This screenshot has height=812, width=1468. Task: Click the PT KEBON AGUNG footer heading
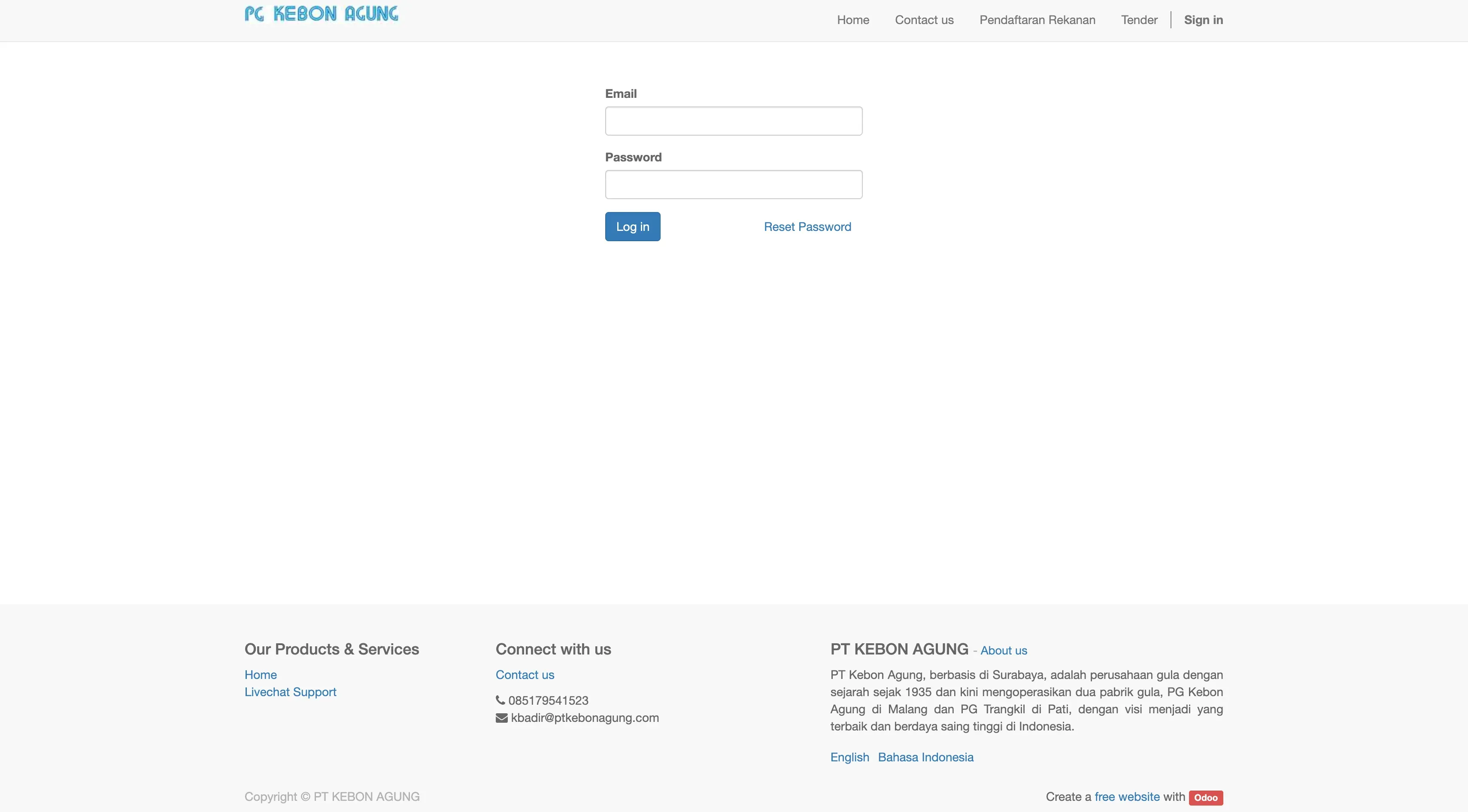coord(899,649)
